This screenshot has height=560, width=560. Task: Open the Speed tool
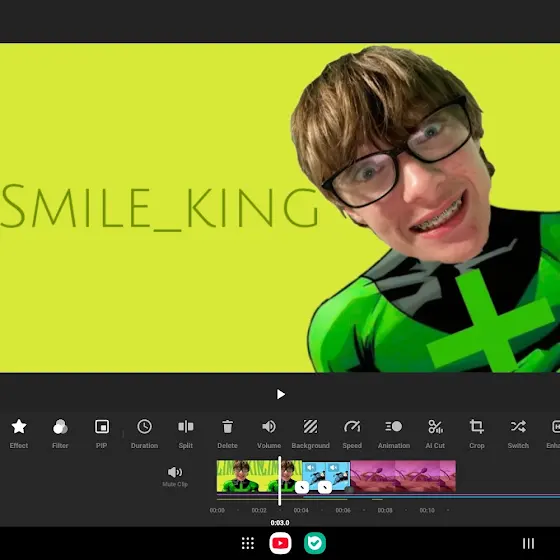coord(352,433)
